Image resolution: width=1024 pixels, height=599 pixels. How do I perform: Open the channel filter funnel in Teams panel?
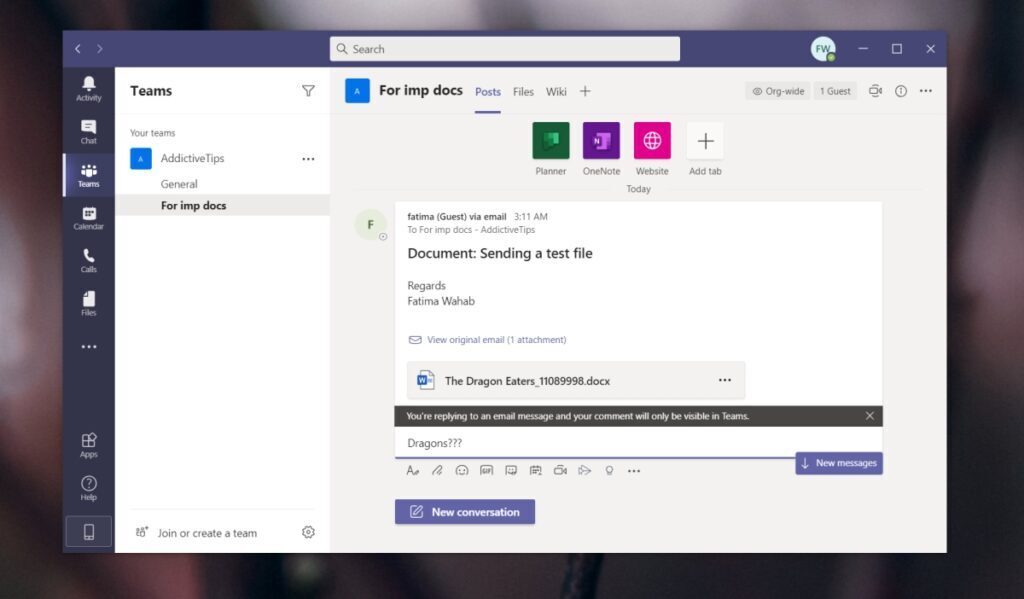(308, 90)
